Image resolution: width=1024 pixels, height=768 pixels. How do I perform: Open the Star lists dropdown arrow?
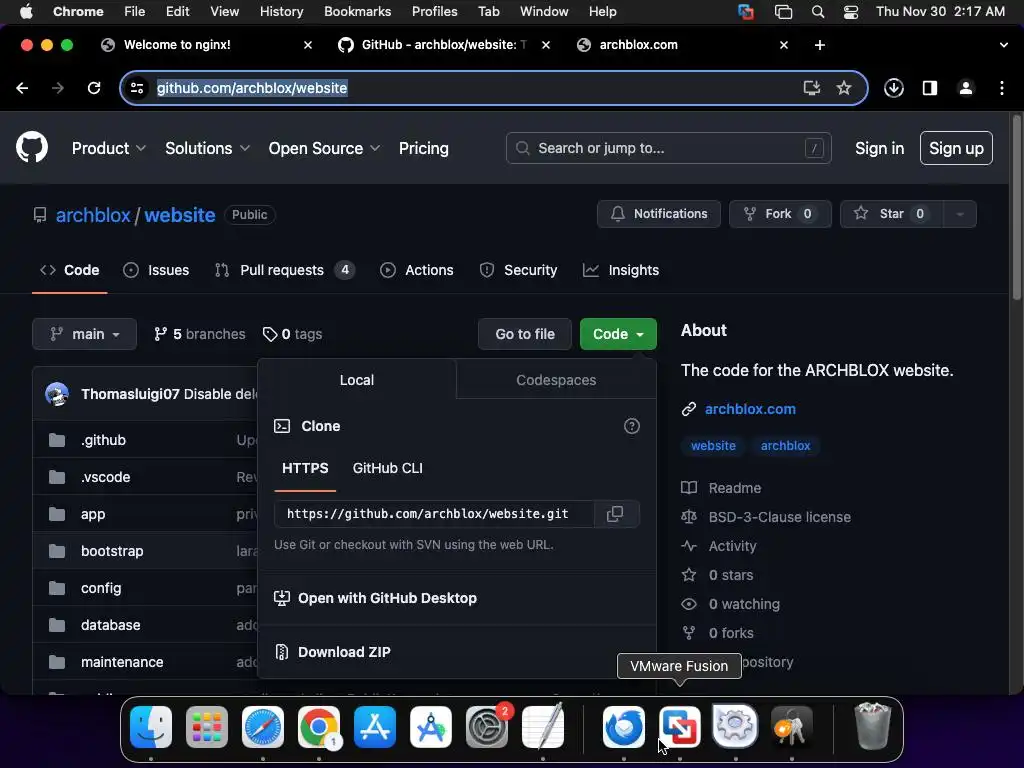pos(959,214)
